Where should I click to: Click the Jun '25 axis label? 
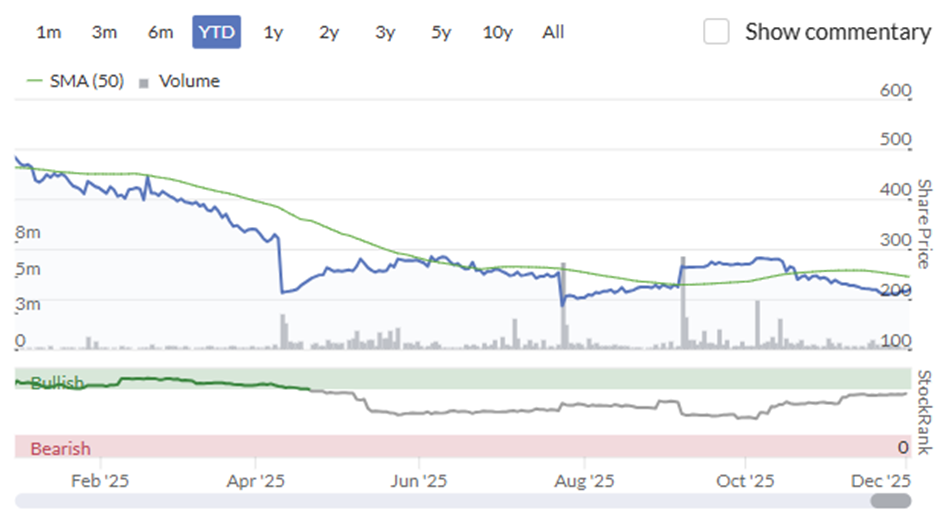[x=418, y=481]
